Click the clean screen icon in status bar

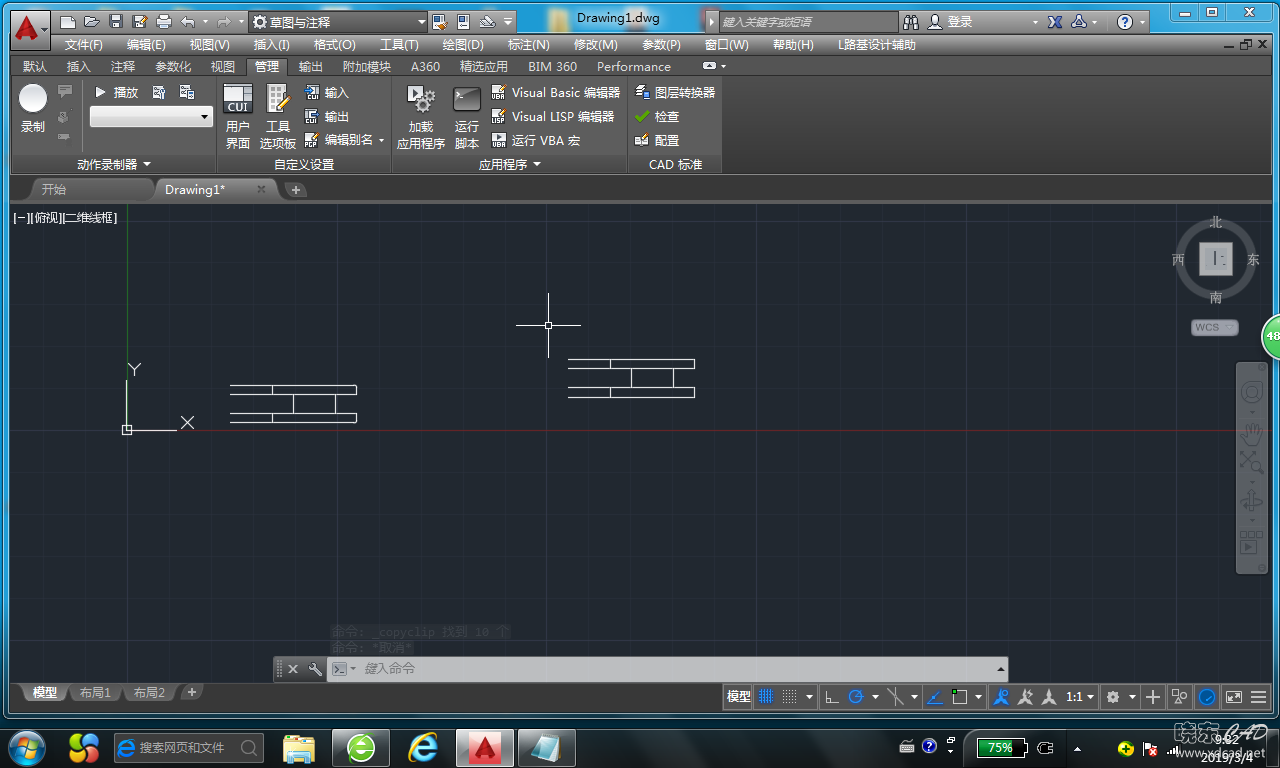(1234, 697)
